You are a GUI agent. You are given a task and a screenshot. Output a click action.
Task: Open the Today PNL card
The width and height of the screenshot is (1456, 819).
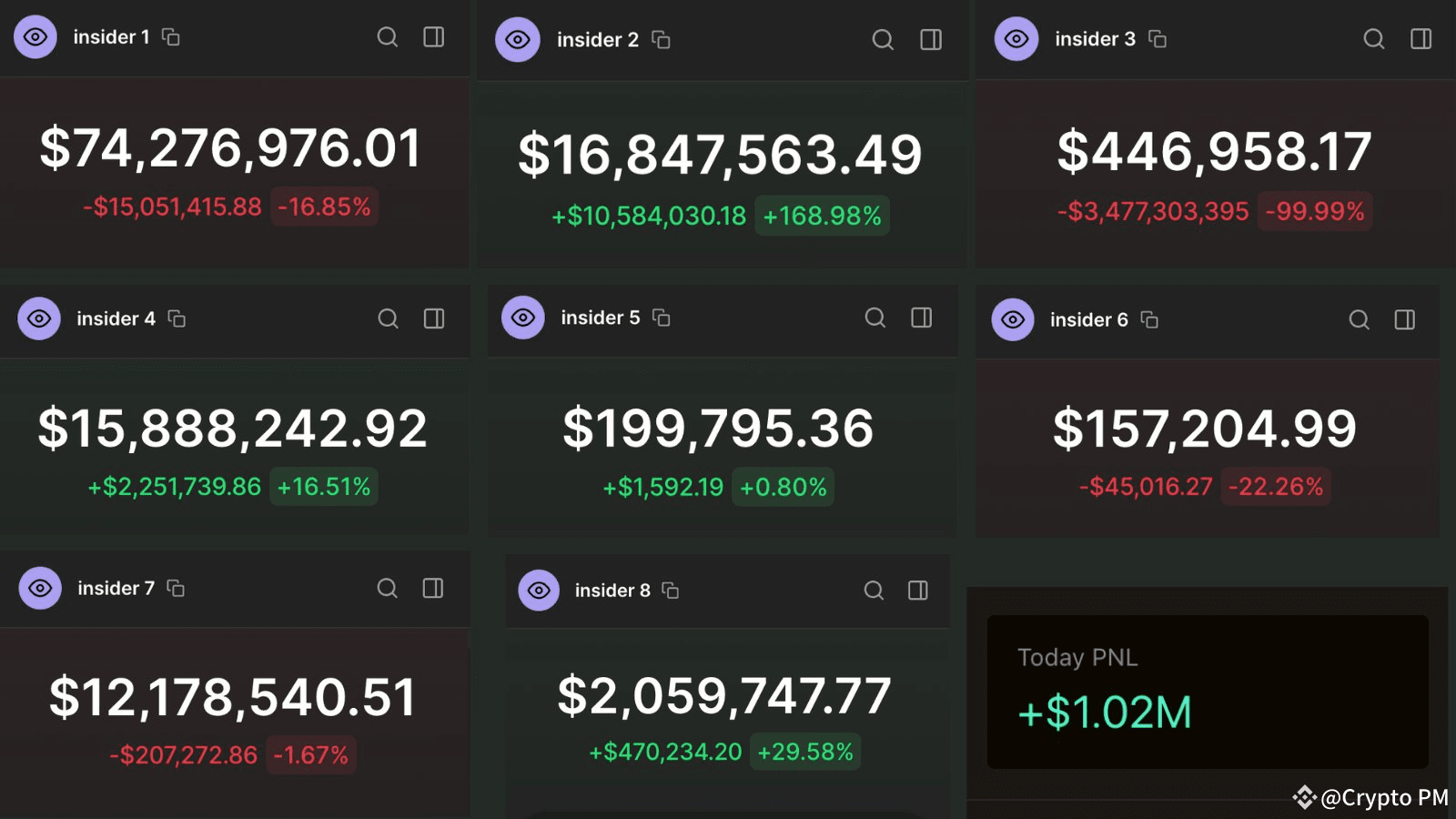coord(1206,690)
